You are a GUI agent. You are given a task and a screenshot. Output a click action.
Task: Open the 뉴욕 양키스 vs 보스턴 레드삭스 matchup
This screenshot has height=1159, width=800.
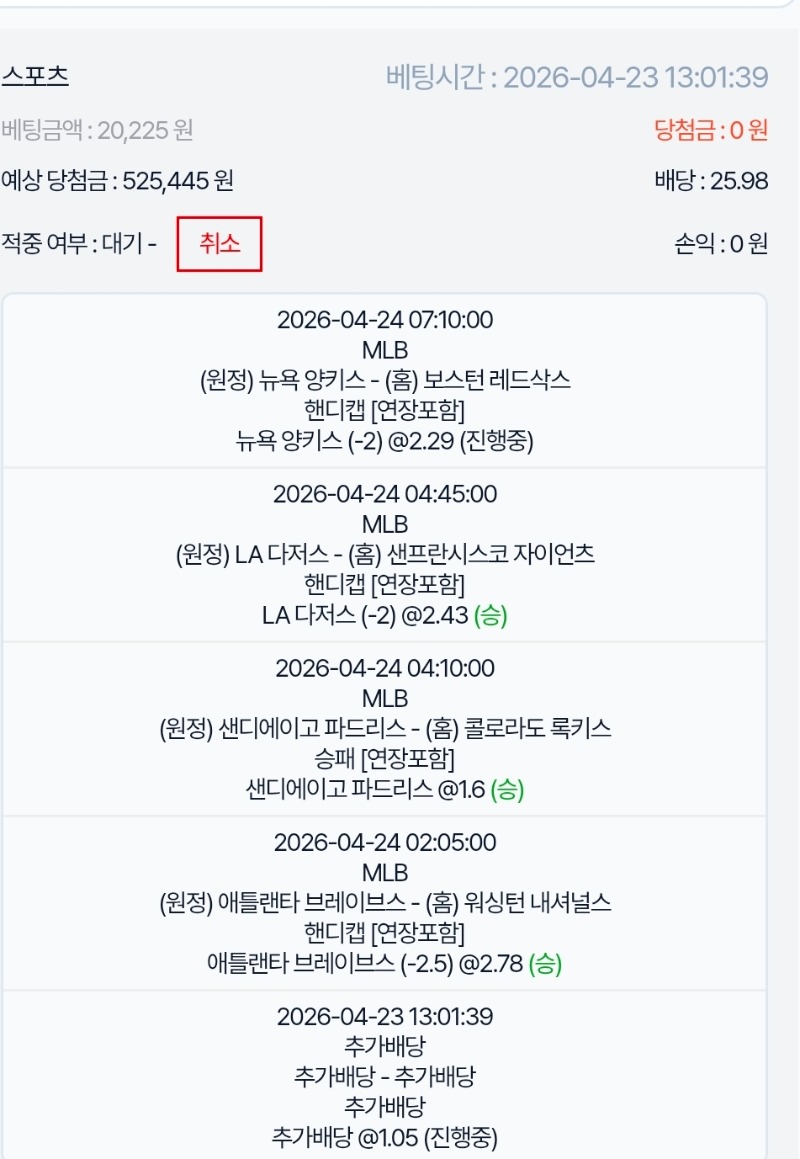[x=385, y=381]
